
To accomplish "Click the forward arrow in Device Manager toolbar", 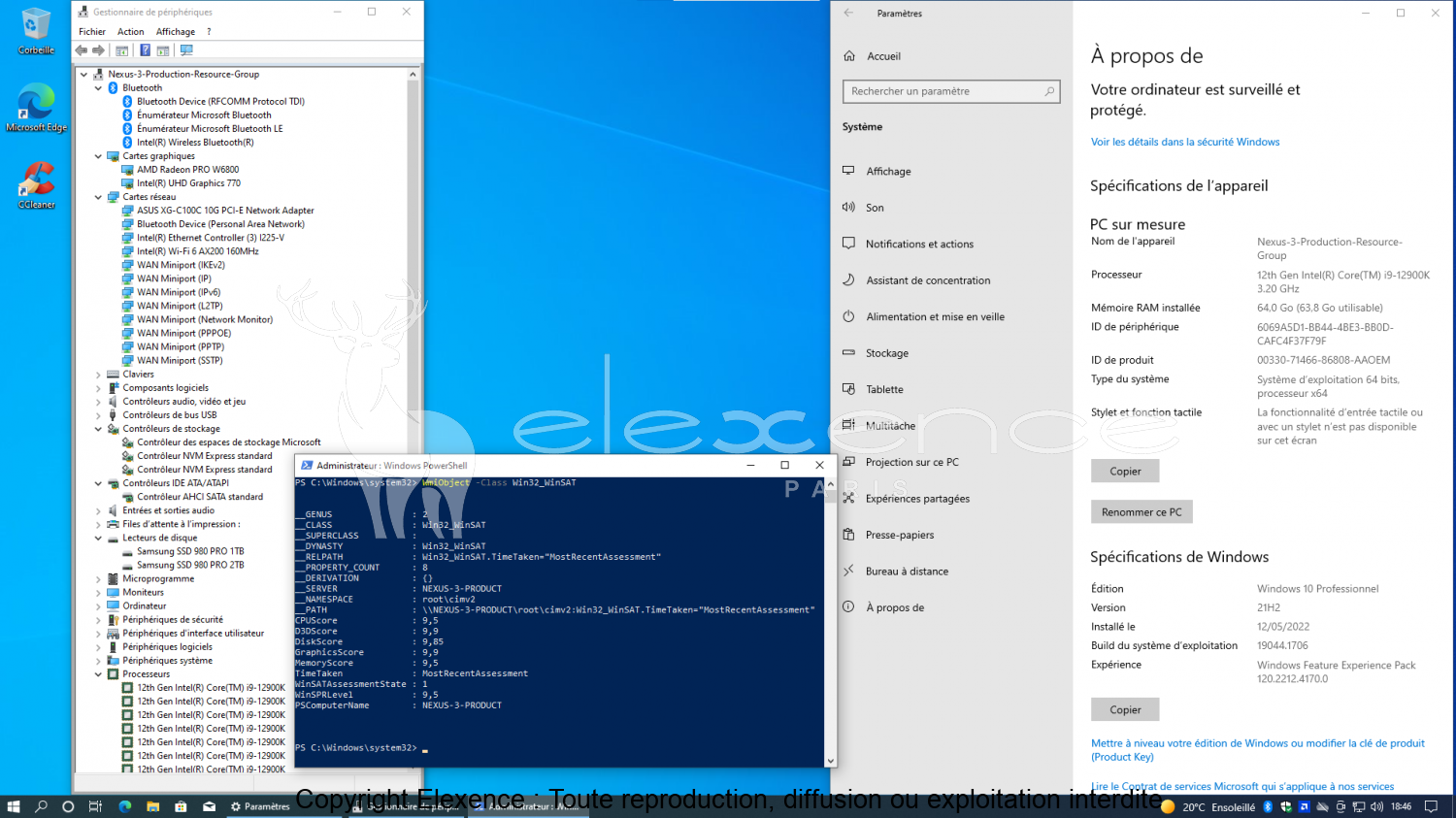I will click(x=98, y=50).
